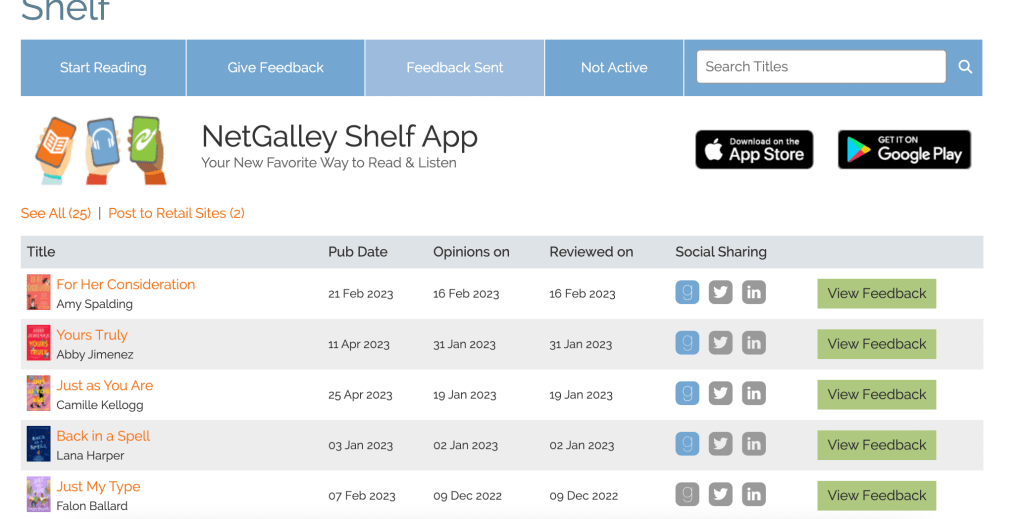
Task: Open the See All (25) link
Action: tap(56, 213)
